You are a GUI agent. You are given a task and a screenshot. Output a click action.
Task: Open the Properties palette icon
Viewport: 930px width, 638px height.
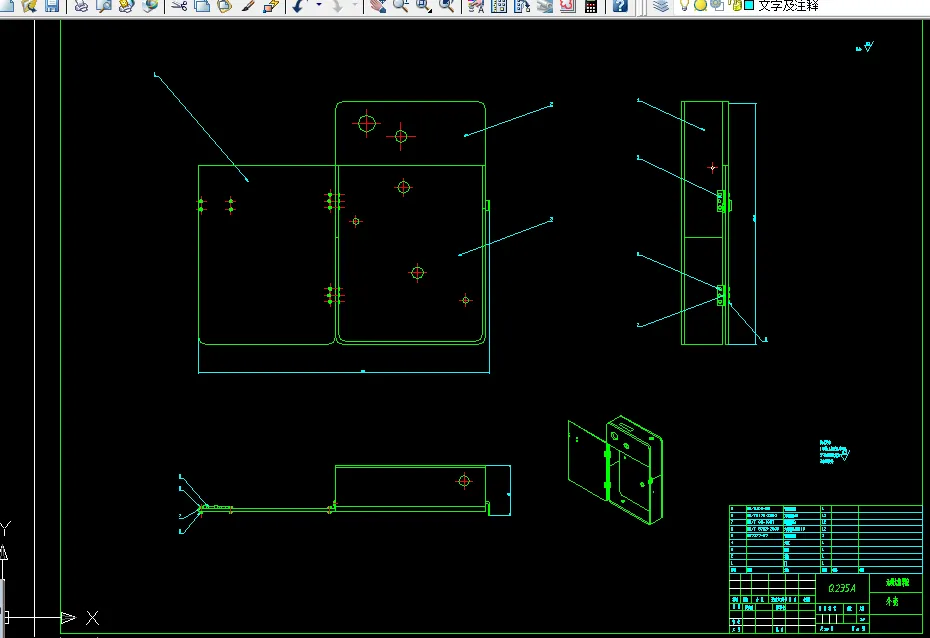(476, 6)
